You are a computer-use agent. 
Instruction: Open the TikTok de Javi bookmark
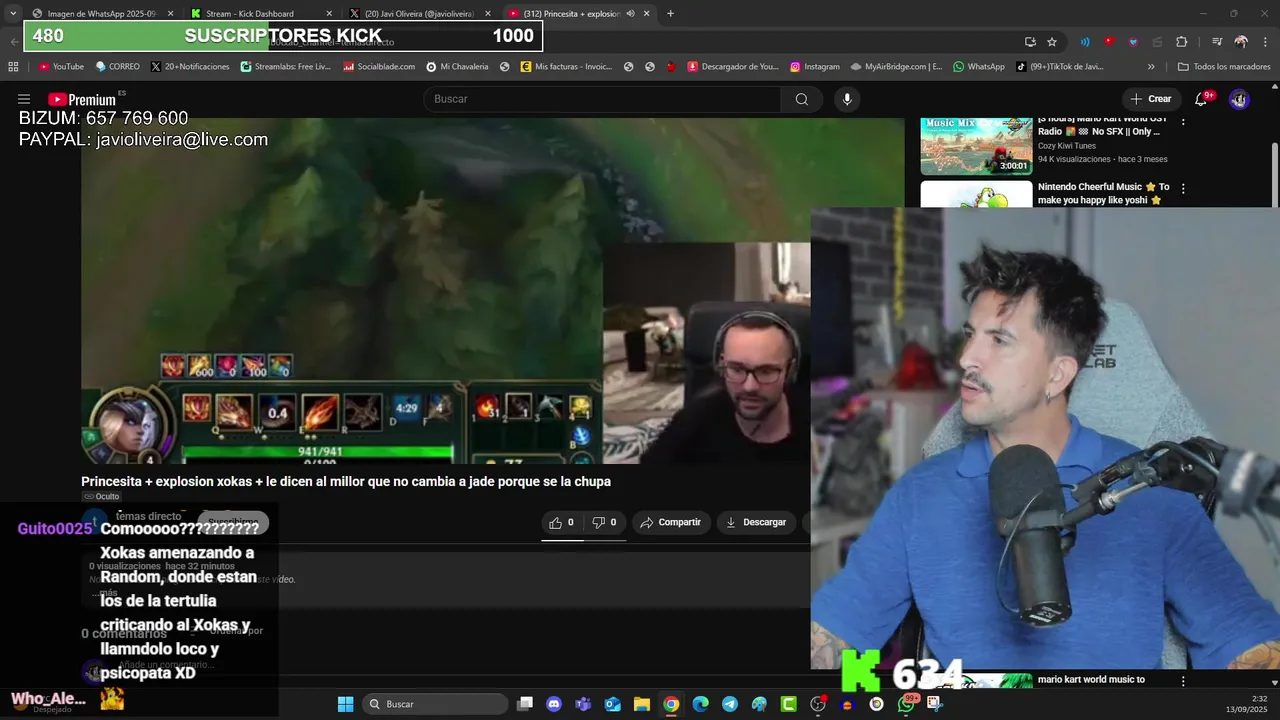1060,67
